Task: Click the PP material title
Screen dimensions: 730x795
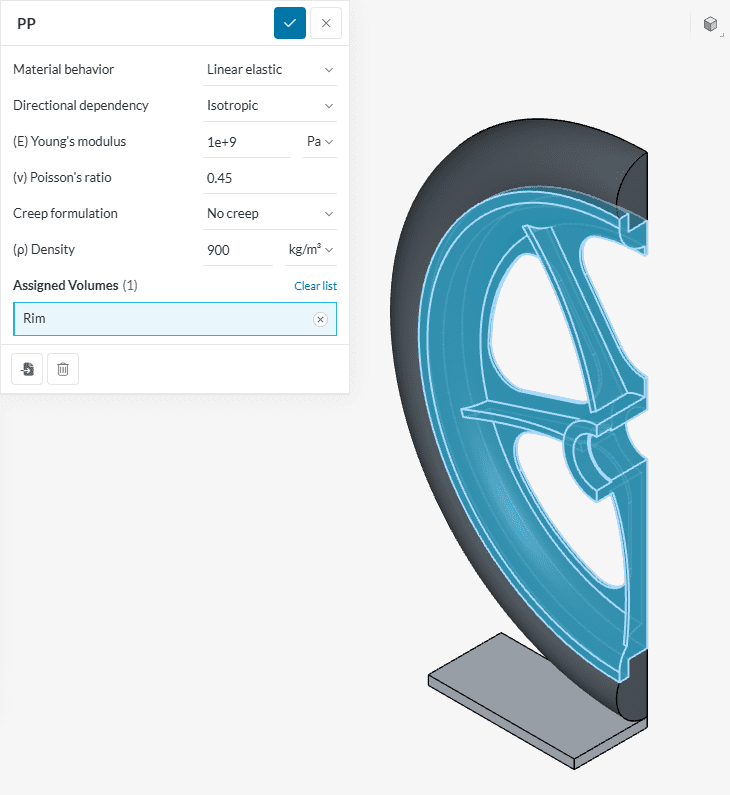Action: point(27,23)
